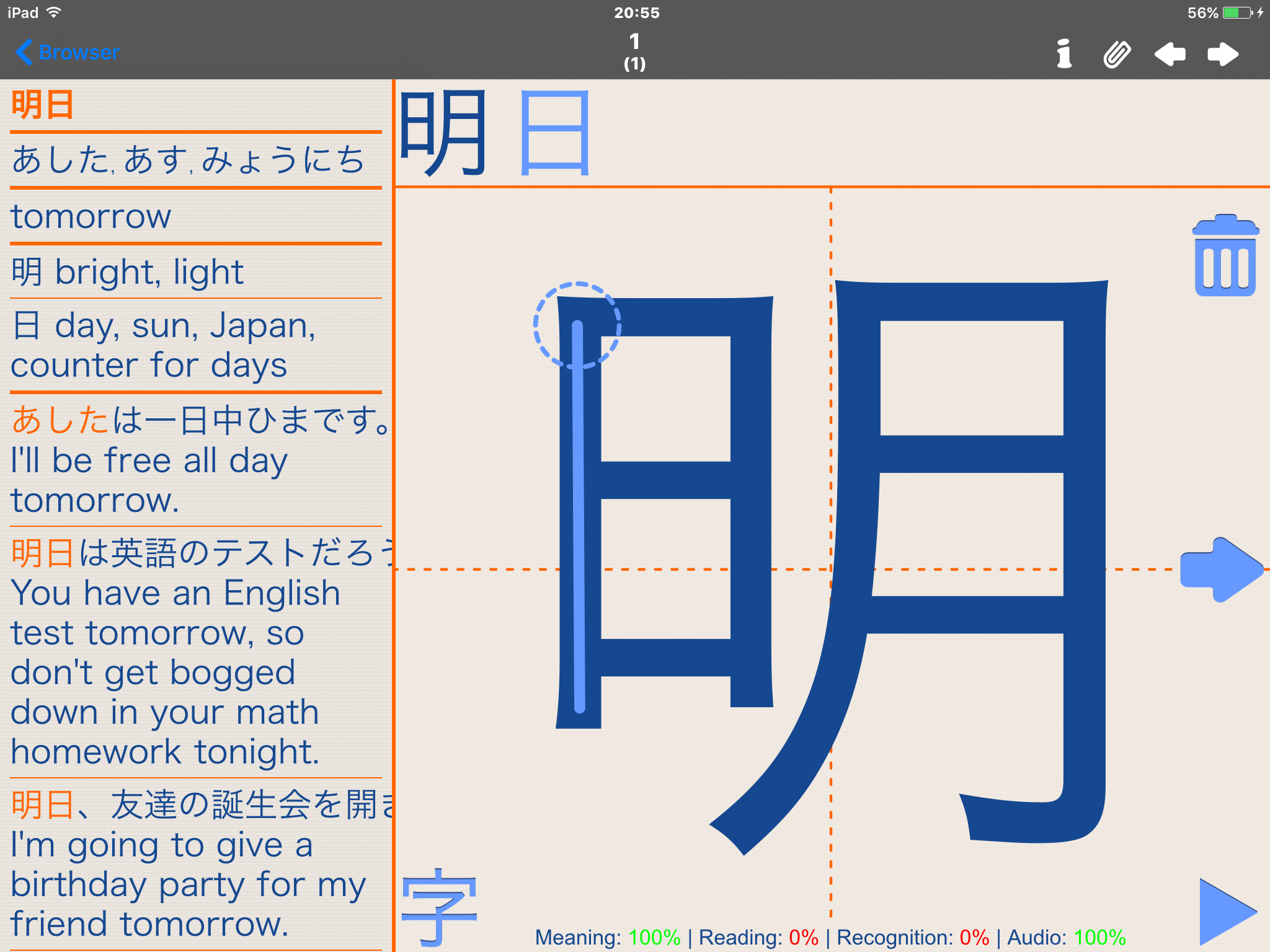This screenshot has width=1270, height=952.
Task: Switch to the light blue 日 character
Action: tap(554, 133)
